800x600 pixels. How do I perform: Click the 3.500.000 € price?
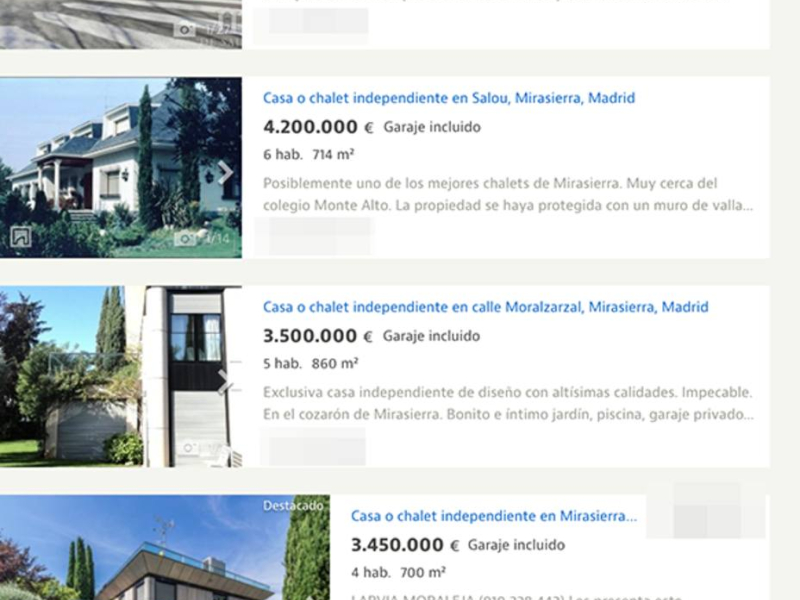tap(318, 336)
